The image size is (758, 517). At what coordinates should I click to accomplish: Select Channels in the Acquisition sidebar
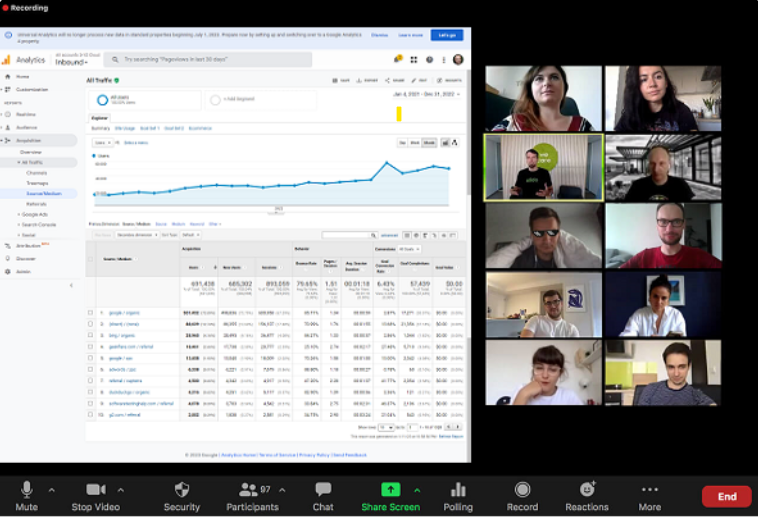pos(37,172)
